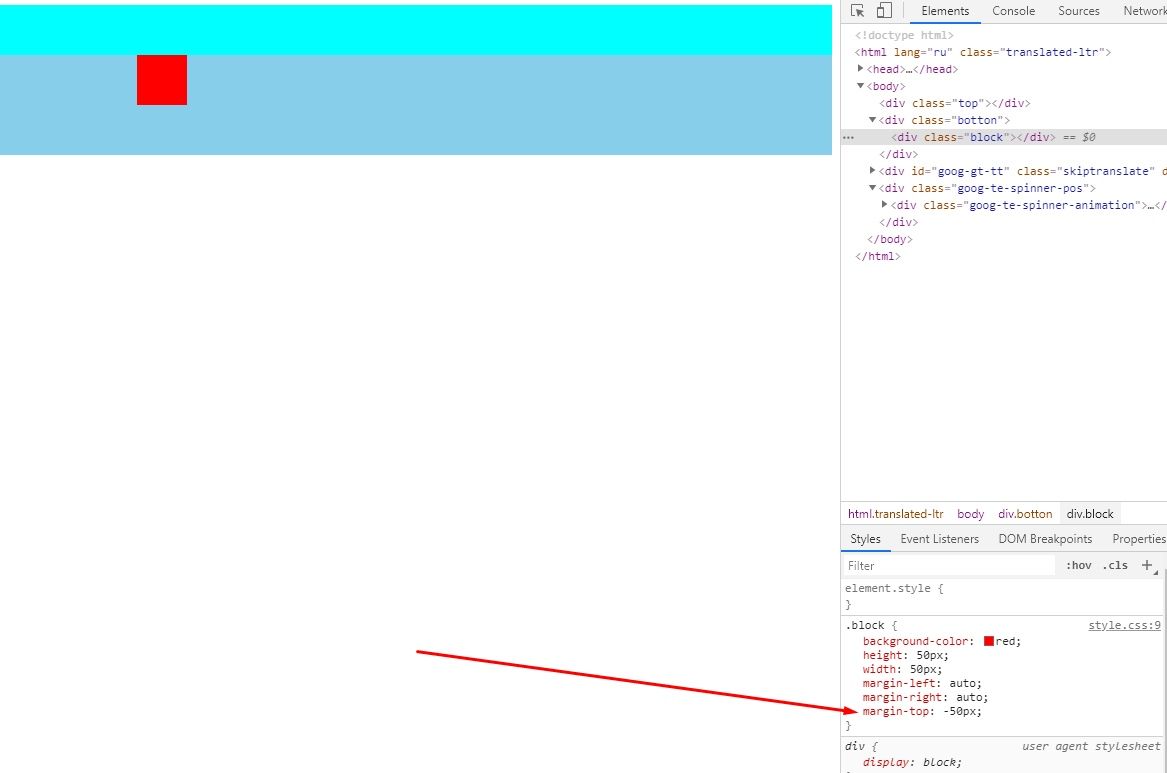This screenshot has width=1167, height=773.
Task: Click the display block user agent declaration
Action: coord(912,762)
